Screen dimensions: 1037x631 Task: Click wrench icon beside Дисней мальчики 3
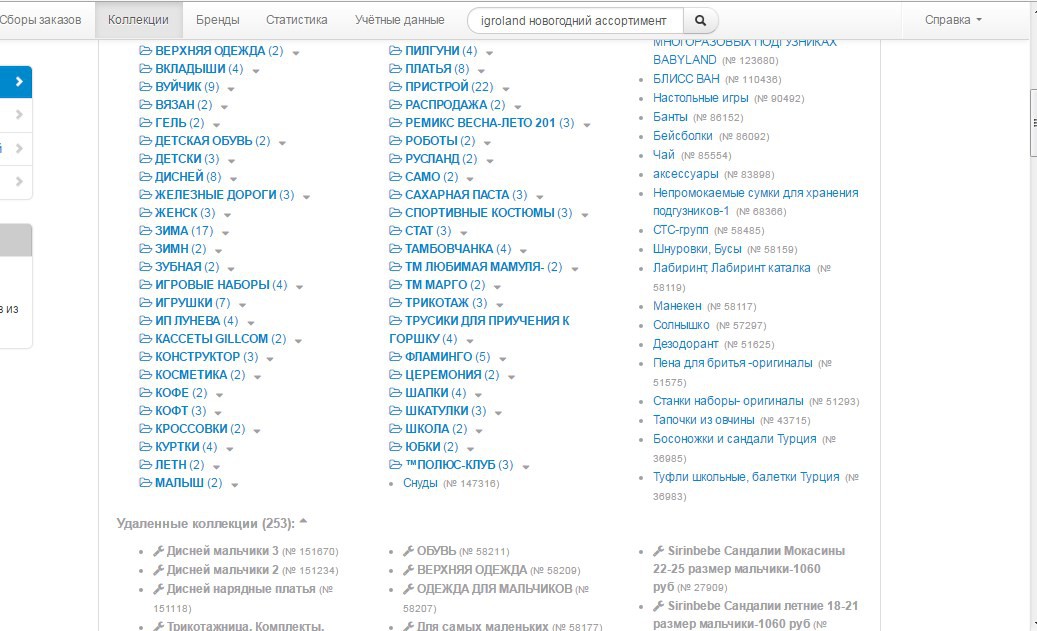159,551
